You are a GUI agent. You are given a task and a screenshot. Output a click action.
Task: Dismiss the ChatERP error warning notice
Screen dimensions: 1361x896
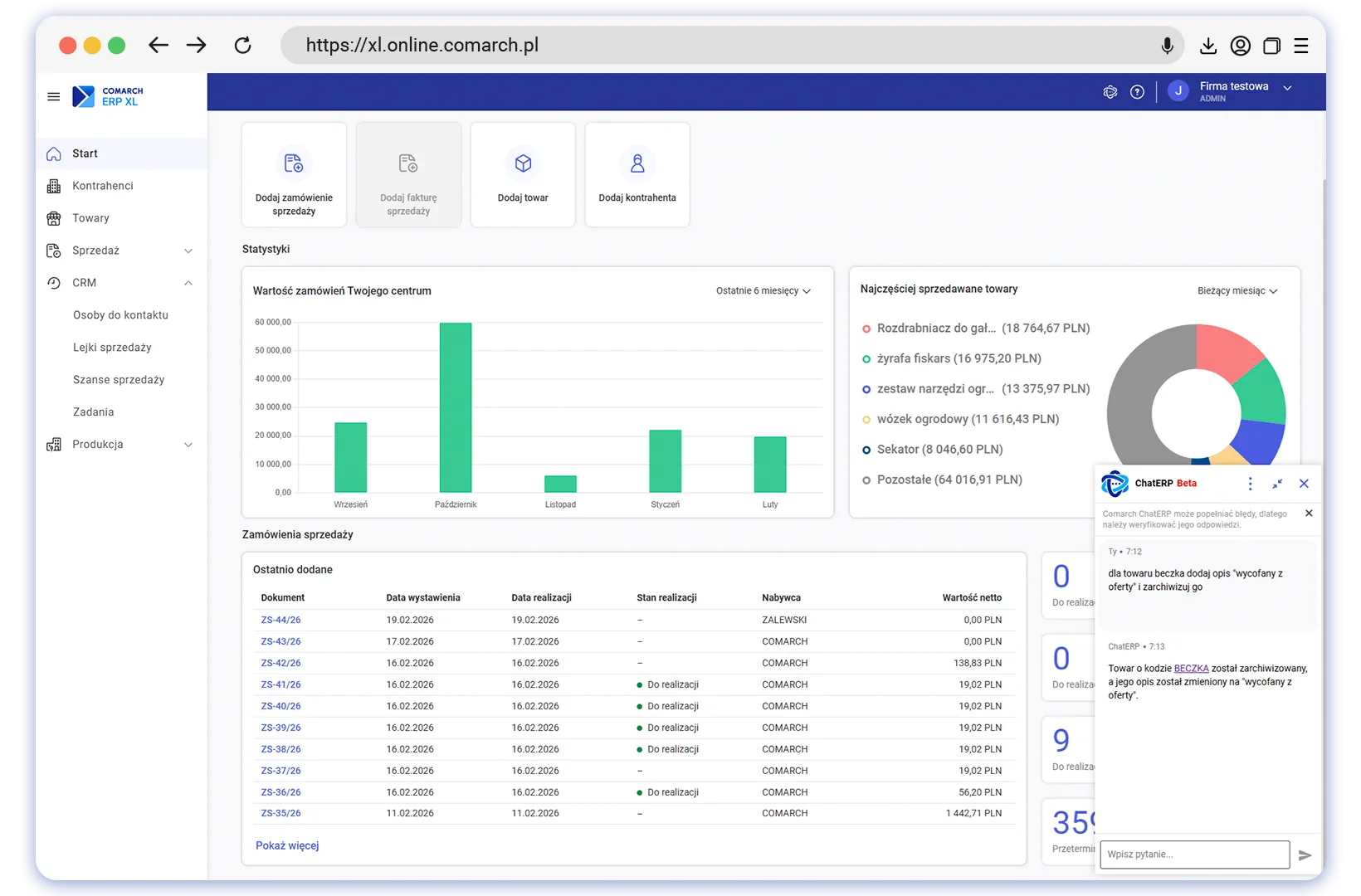point(1309,514)
